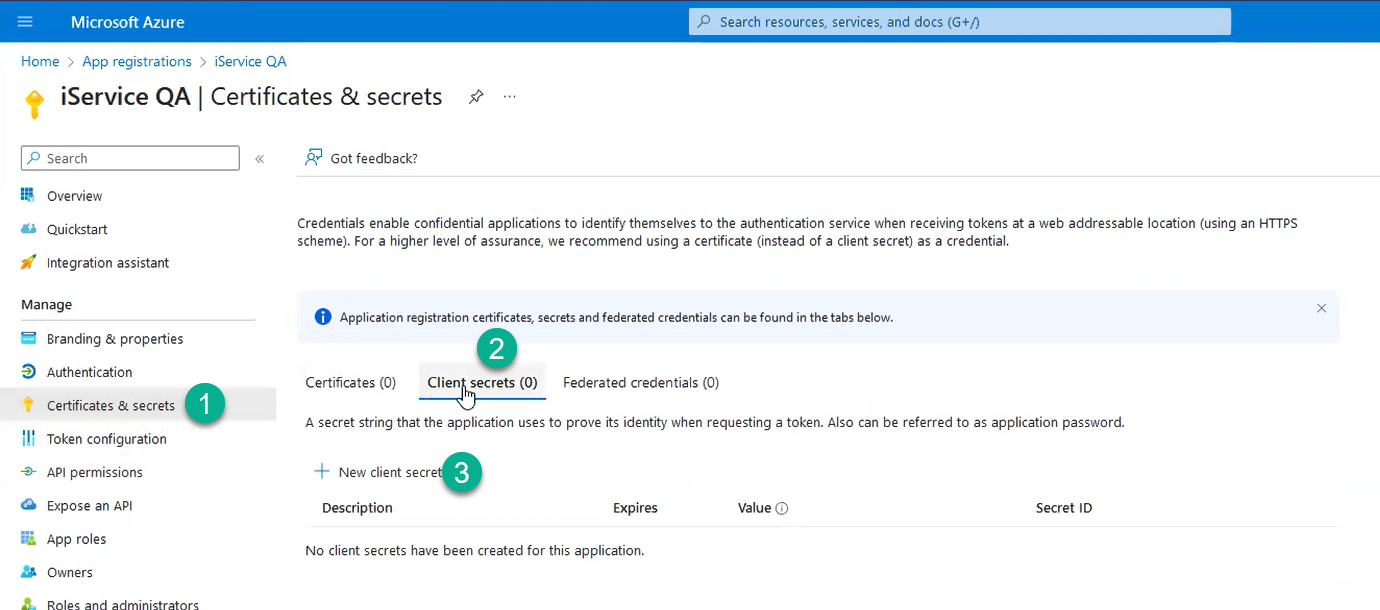Focus the sidebar Search field
The height and width of the screenshot is (610, 1380).
click(x=130, y=158)
